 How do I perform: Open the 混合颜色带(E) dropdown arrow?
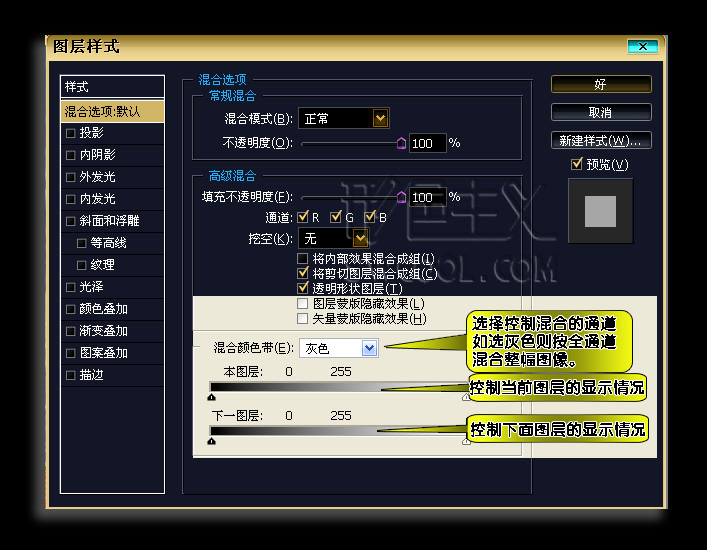(x=369, y=348)
